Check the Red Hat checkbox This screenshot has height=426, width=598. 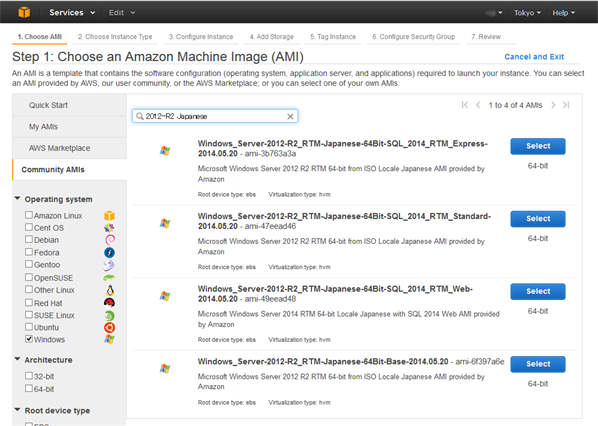29,302
